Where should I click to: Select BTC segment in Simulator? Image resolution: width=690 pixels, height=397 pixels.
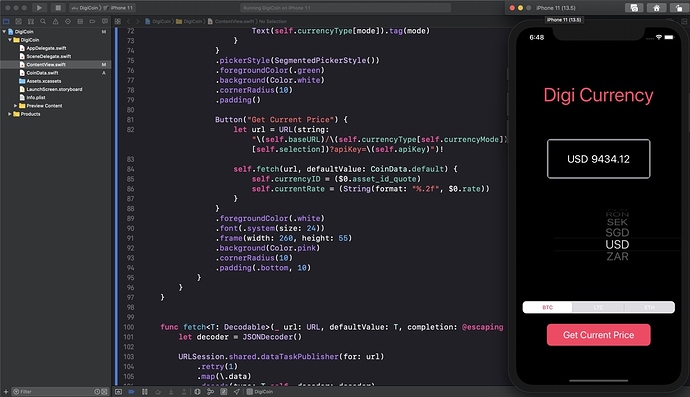point(547,307)
